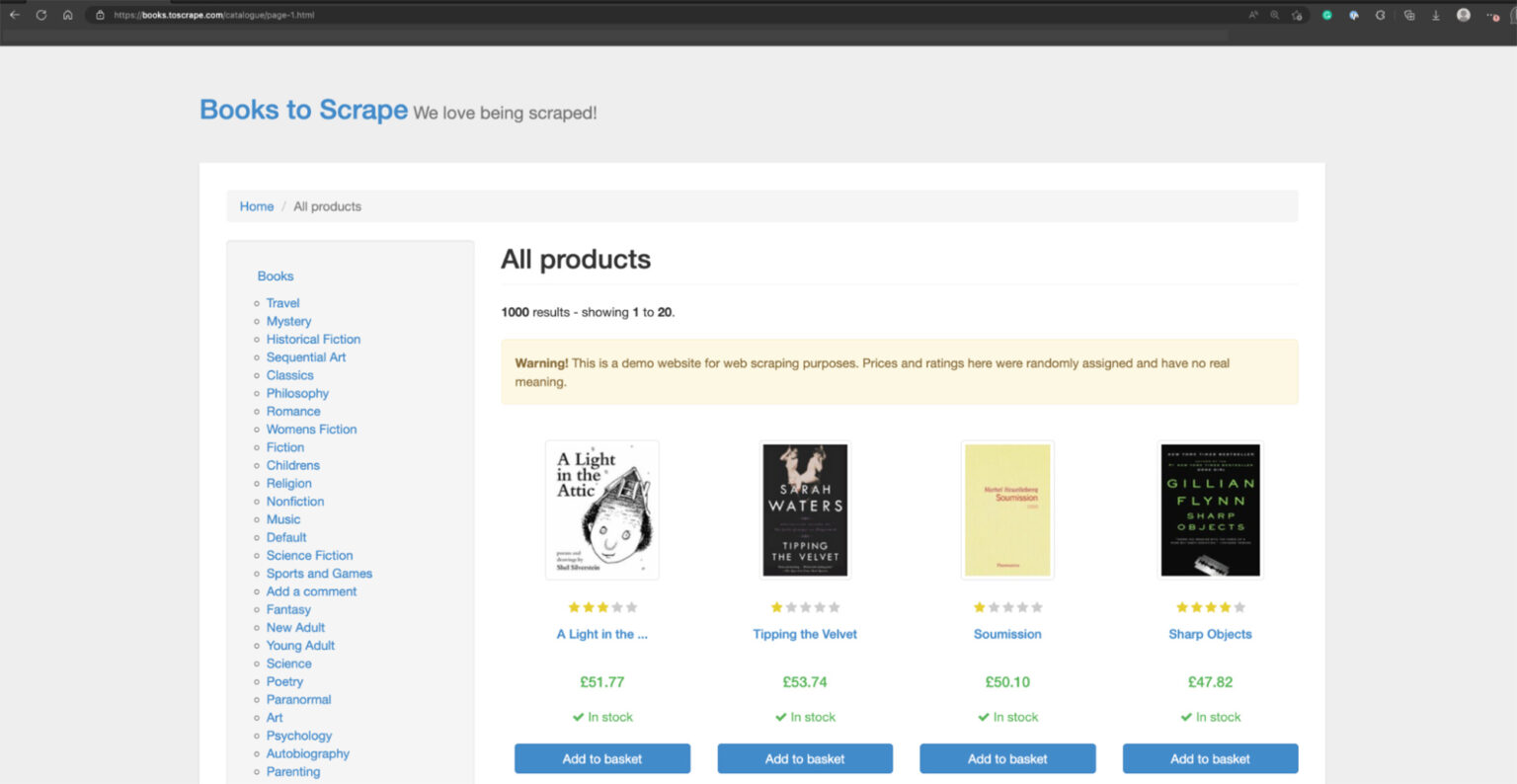Open the browser home page
The height and width of the screenshot is (784, 1517).
click(x=67, y=15)
